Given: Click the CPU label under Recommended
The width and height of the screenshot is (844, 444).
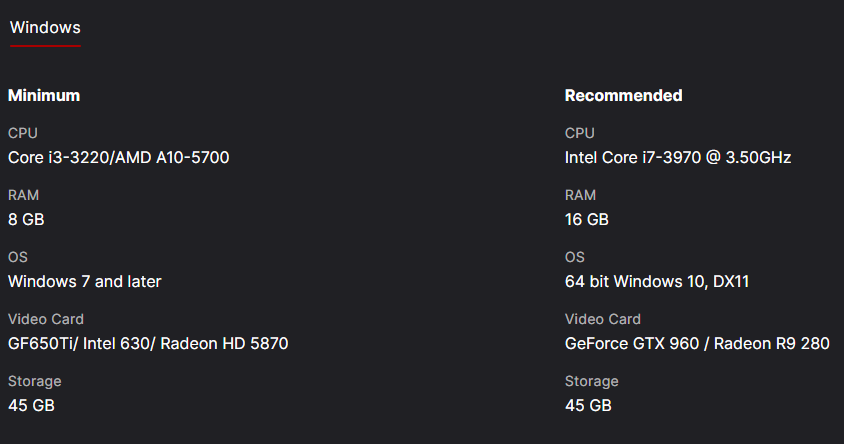Looking at the screenshot, I should 580,133.
